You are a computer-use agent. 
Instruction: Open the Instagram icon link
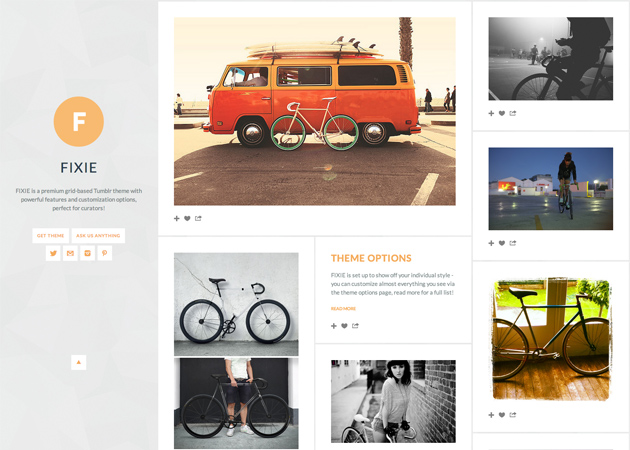[88, 253]
